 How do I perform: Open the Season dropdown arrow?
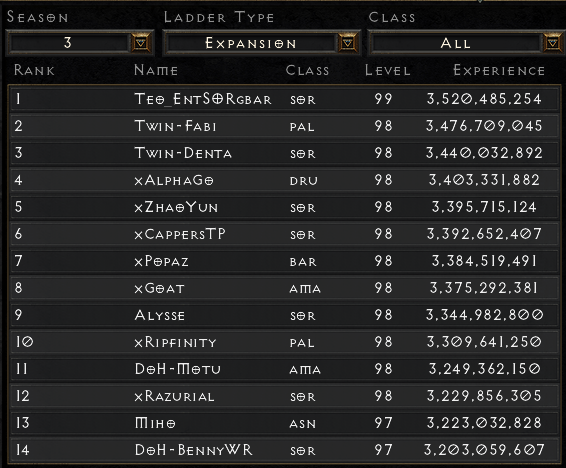coord(141,43)
